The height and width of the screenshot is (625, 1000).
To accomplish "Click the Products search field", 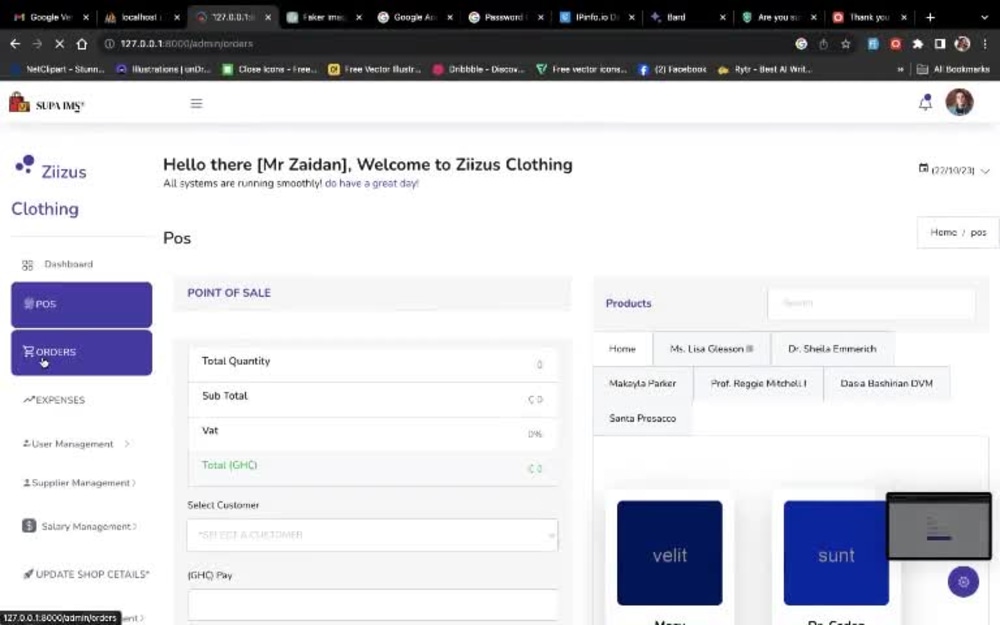I will tap(871, 303).
